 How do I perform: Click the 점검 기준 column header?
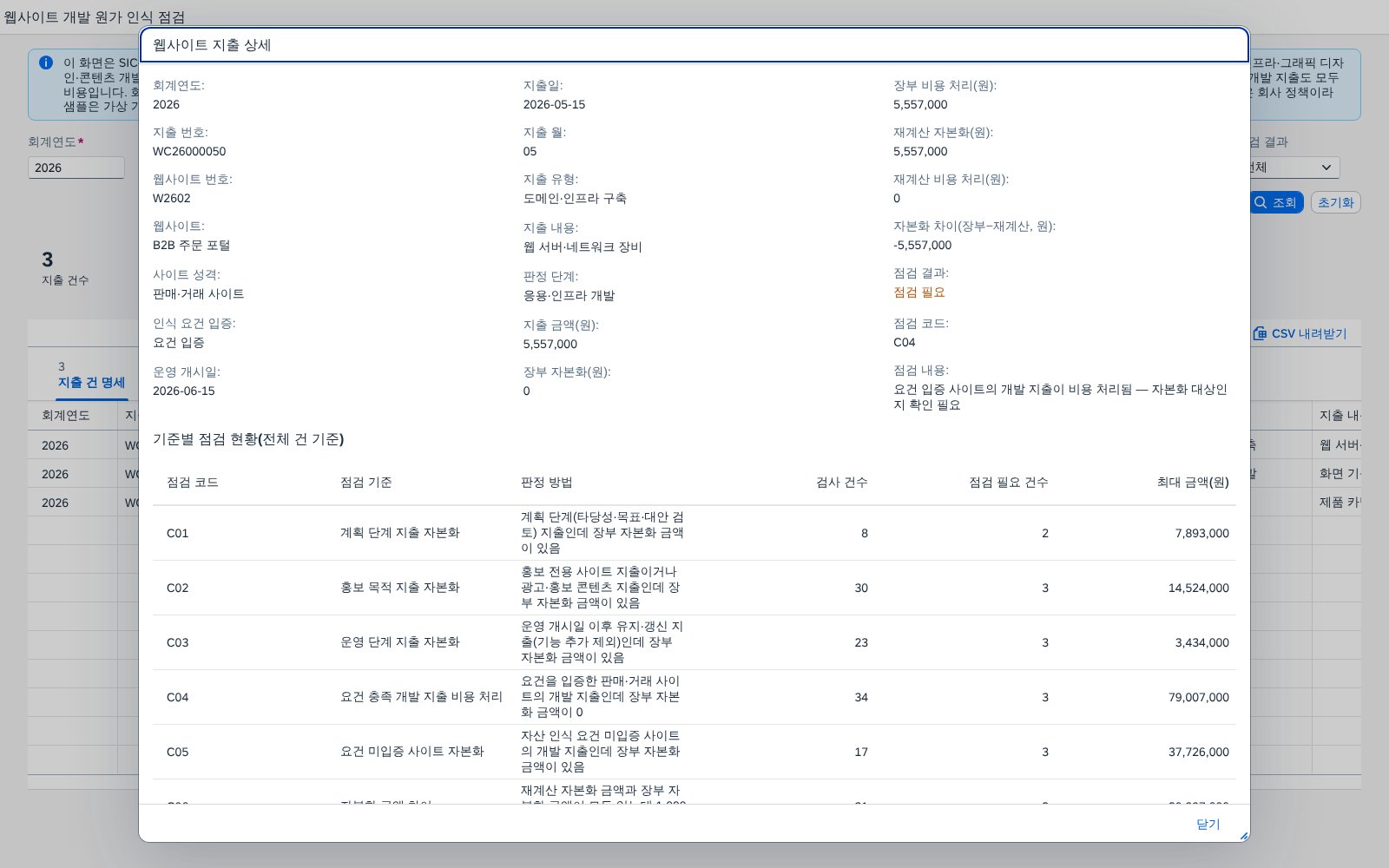pyautogui.click(x=366, y=482)
